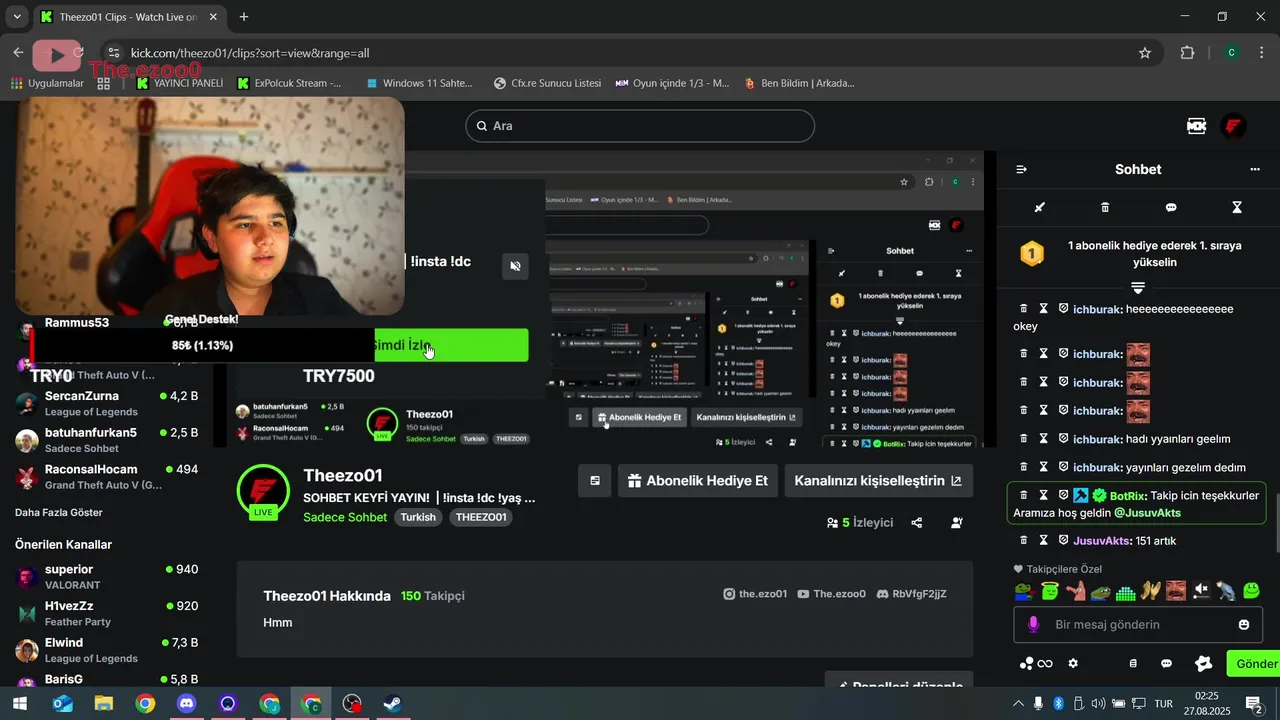The image size is (1280, 720).
Task: Click the channel points infinity icon
Action: (1036, 664)
